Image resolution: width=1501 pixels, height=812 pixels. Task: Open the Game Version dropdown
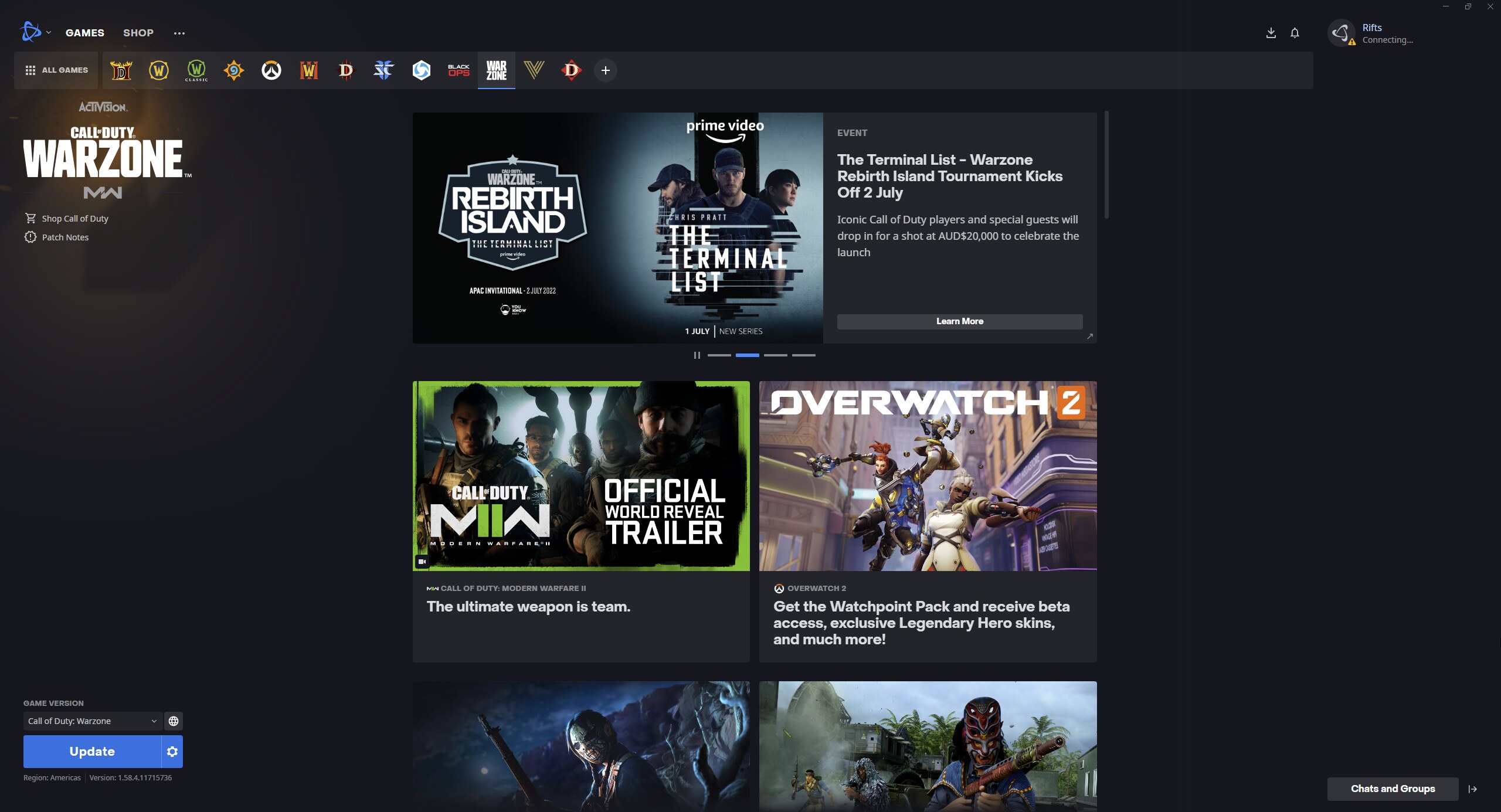point(93,721)
